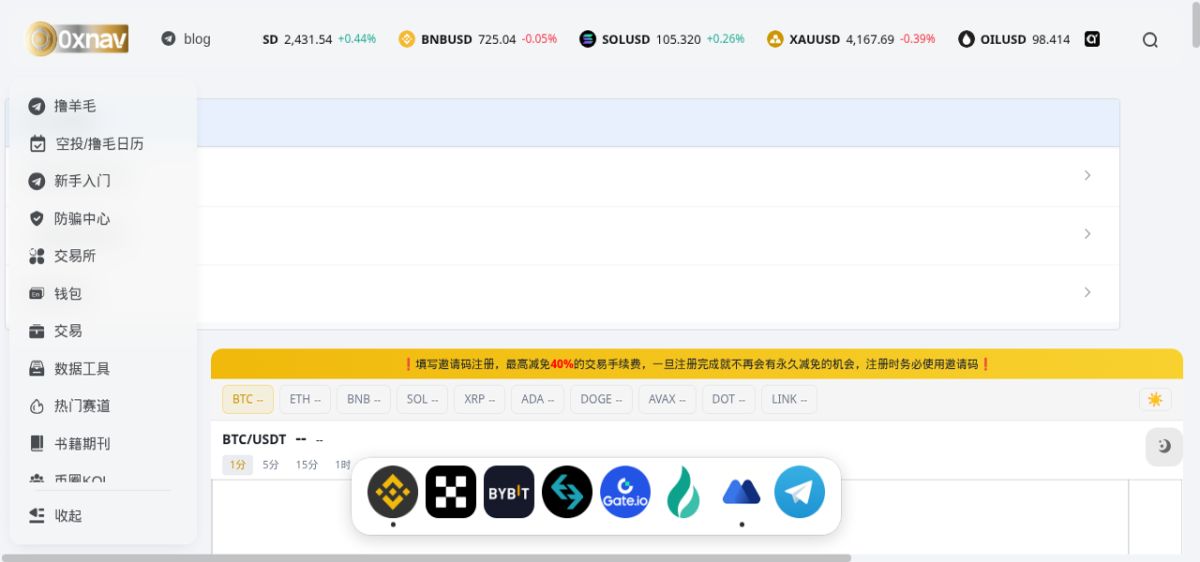The image size is (1200, 562).
Task: Open Bybit from the dock
Action: [x=509, y=491]
